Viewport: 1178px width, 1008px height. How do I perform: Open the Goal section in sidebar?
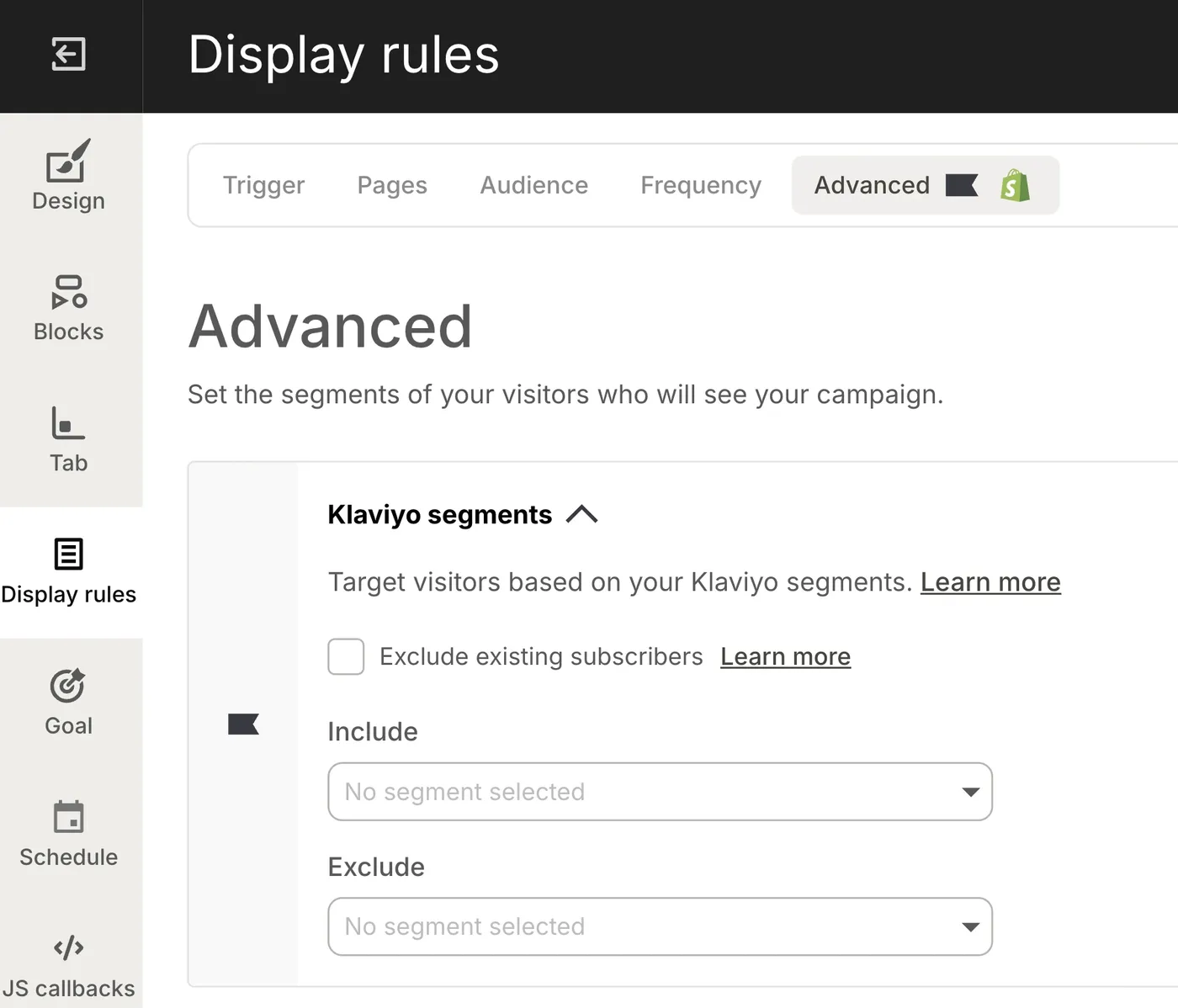tap(69, 703)
